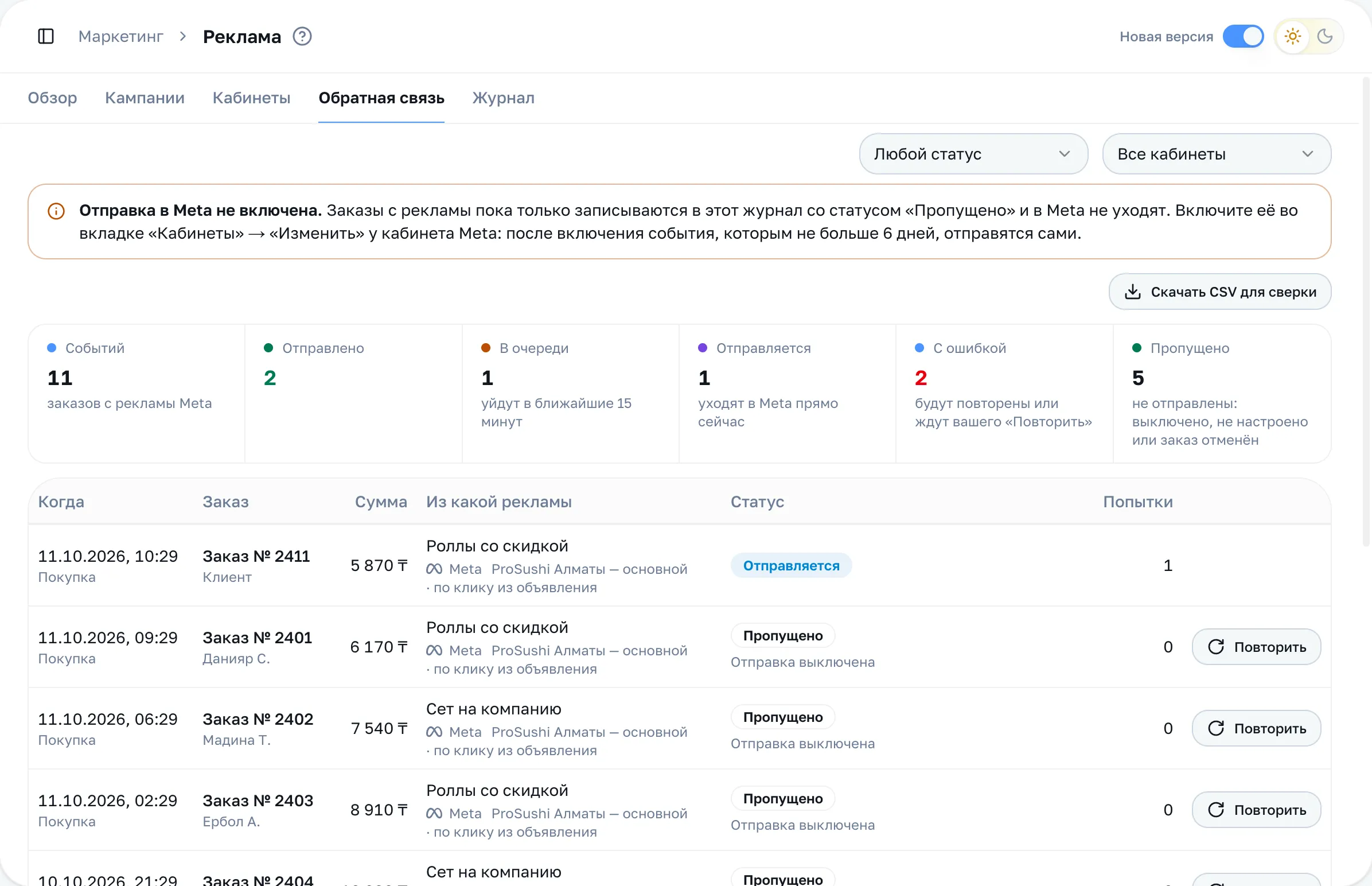Toggle the Новая версия switch

point(1242,36)
